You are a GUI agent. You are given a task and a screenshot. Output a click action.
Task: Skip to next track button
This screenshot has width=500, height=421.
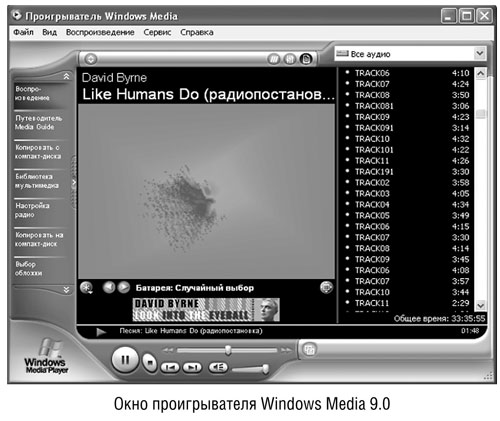[x=192, y=368]
